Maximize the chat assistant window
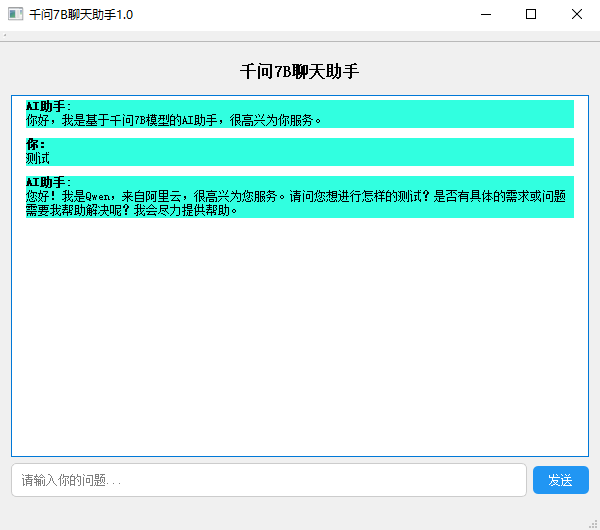The image size is (600, 530). coord(531,15)
